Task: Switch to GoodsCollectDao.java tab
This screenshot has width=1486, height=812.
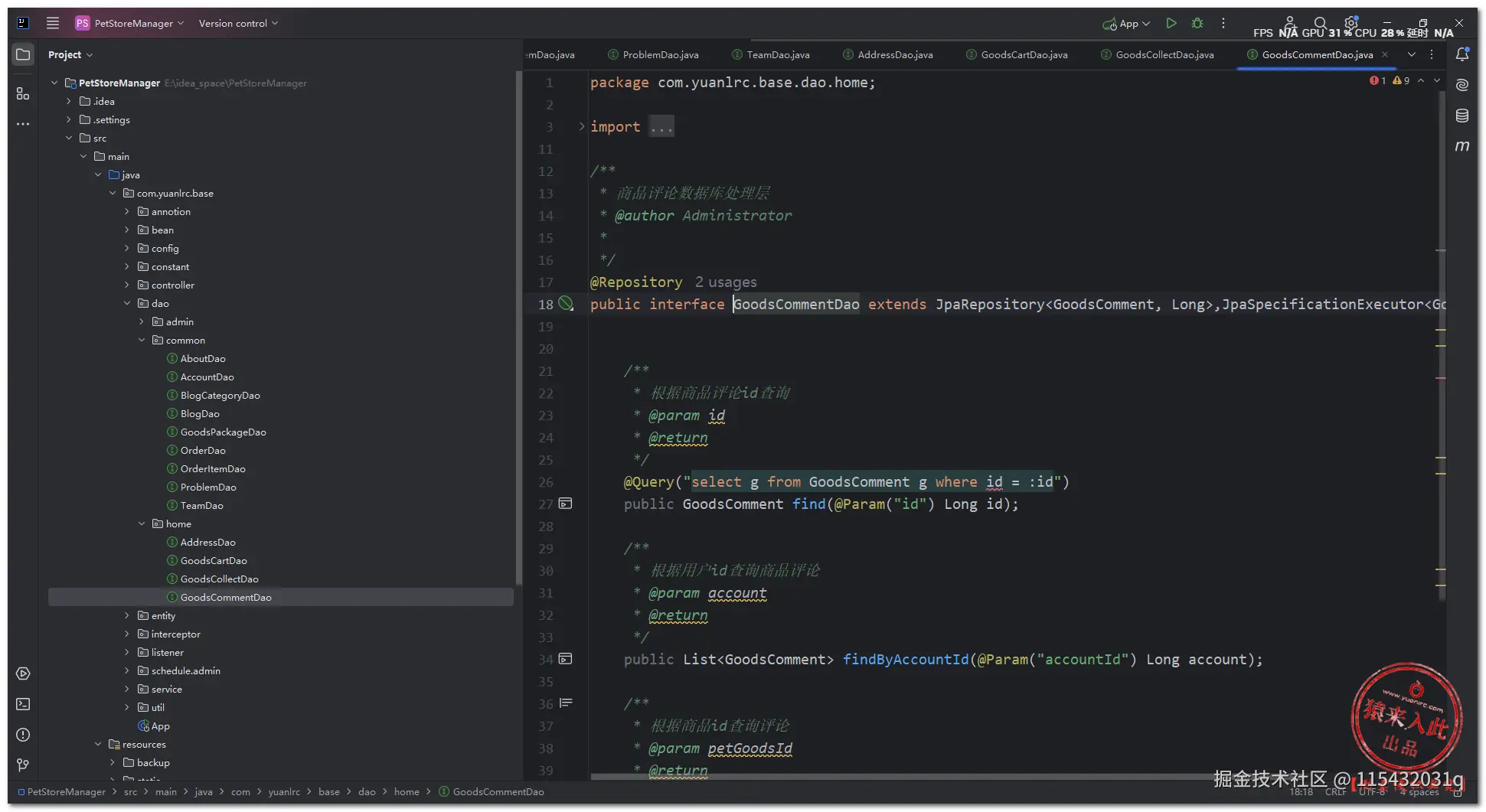Action: (x=1158, y=54)
